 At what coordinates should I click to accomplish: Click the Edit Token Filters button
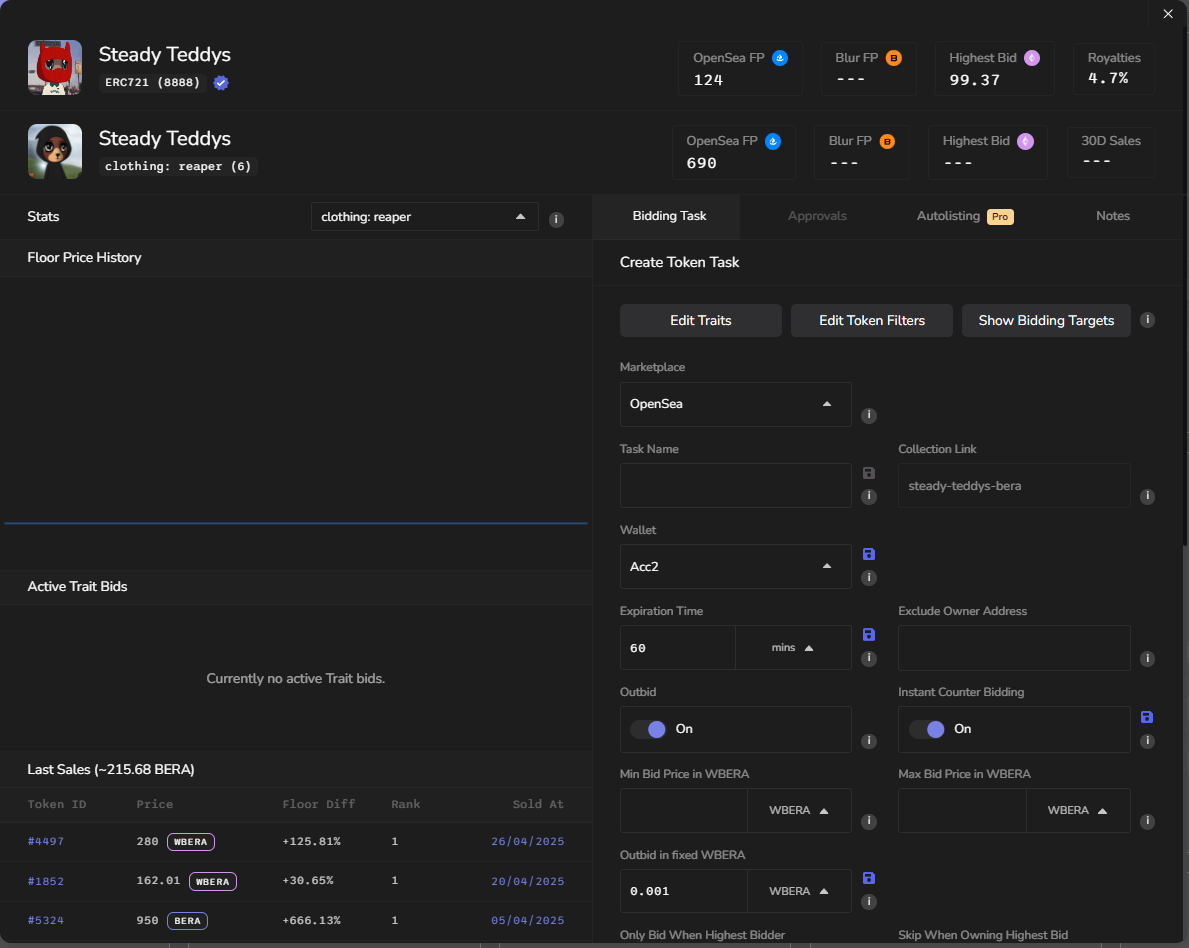click(871, 321)
